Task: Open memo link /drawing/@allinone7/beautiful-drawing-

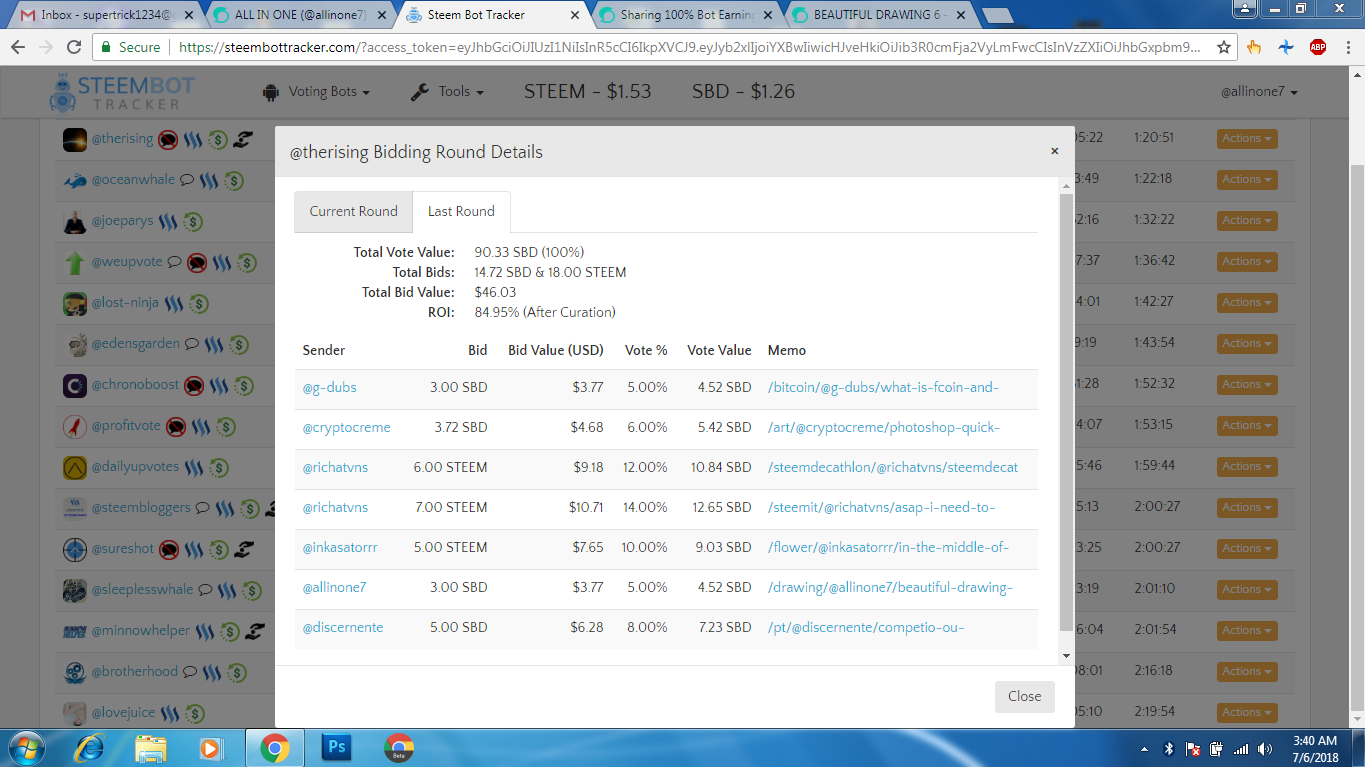Action: click(890, 587)
